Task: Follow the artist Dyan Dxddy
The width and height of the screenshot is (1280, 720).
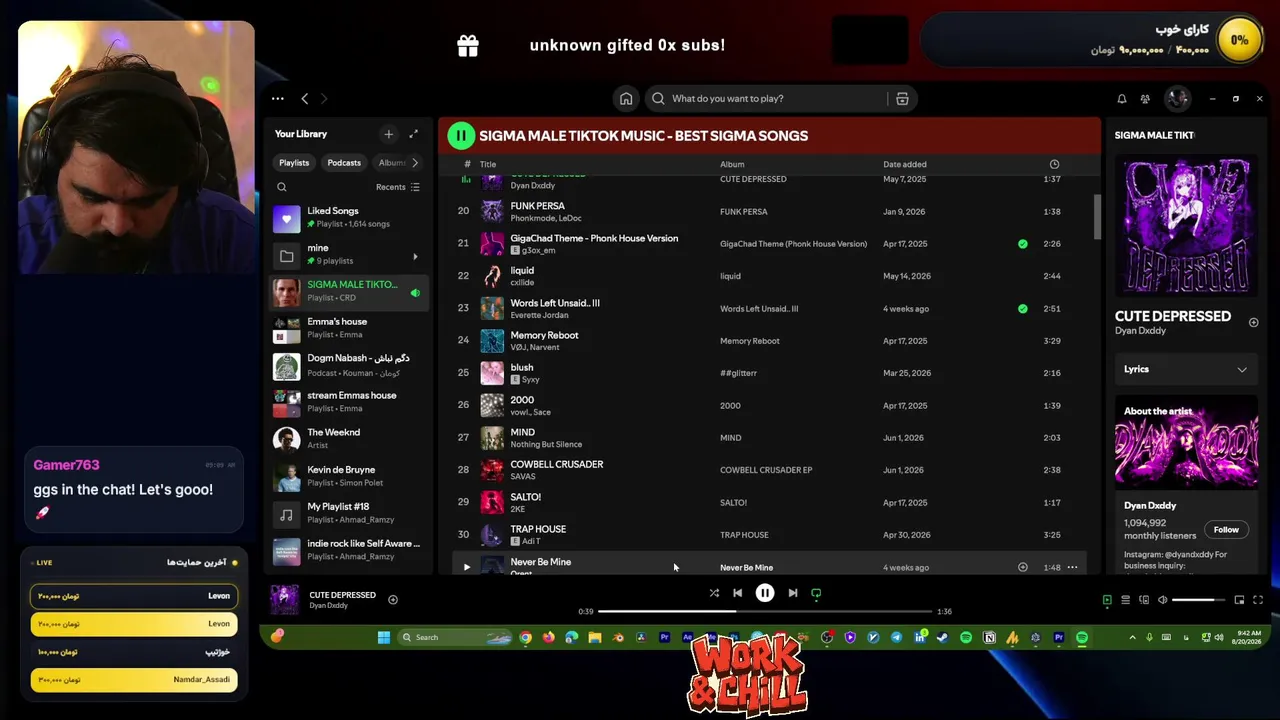Action: (x=1226, y=530)
